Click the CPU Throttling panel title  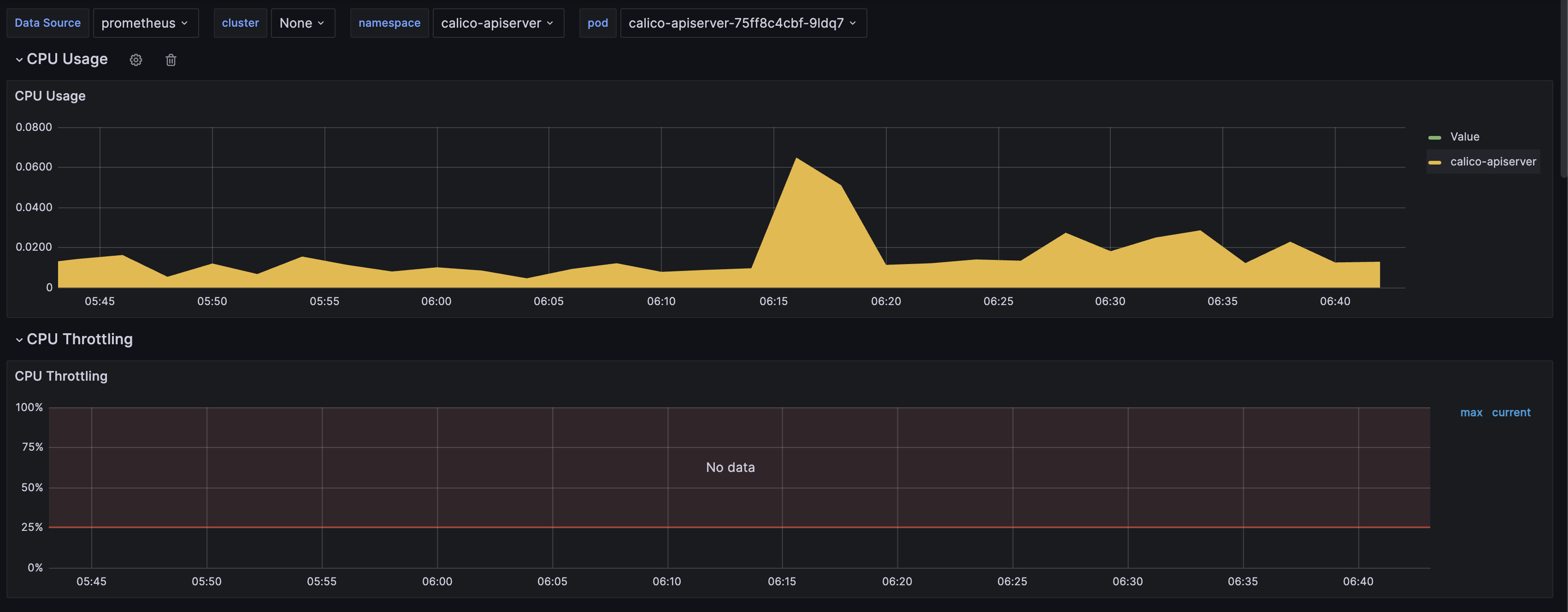pyautogui.click(x=61, y=376)
